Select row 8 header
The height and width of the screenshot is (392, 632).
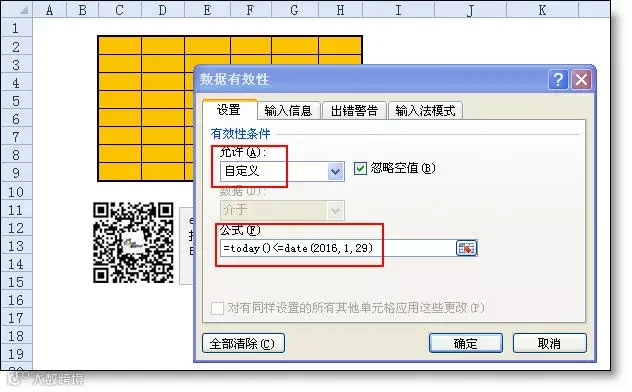click(x=16, y=155)
